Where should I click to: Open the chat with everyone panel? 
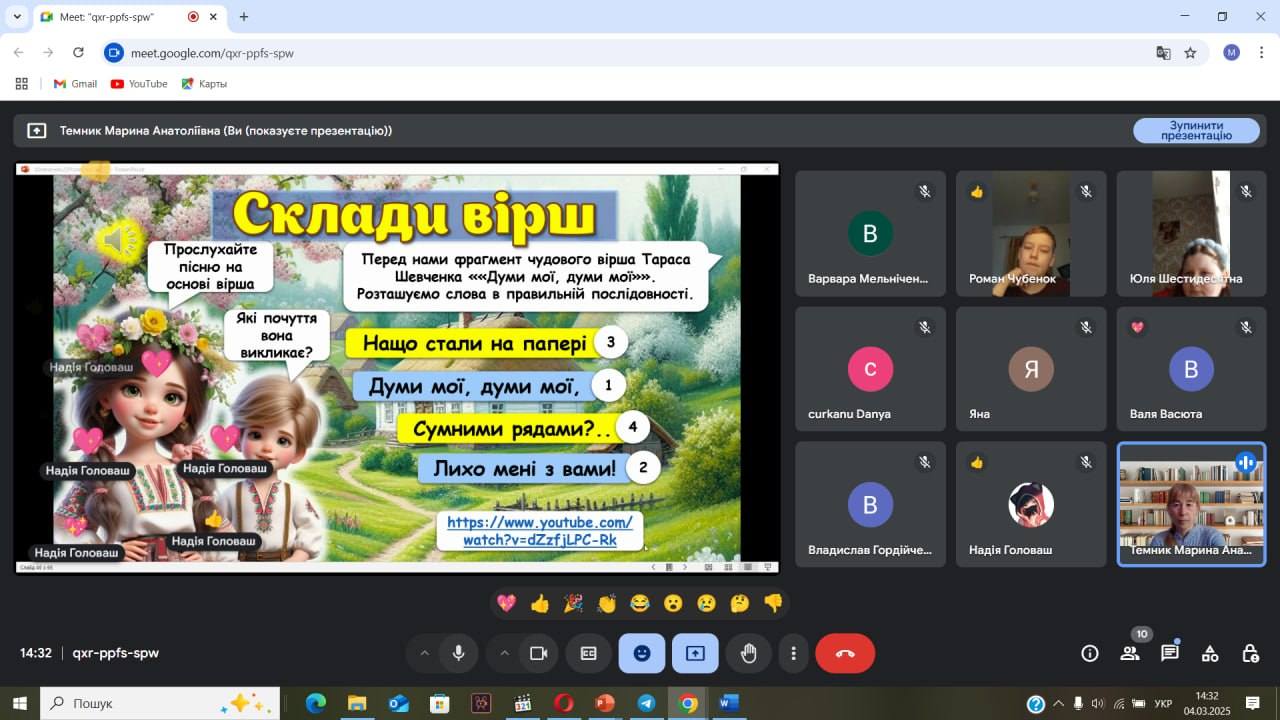[x=1170, y=653]
